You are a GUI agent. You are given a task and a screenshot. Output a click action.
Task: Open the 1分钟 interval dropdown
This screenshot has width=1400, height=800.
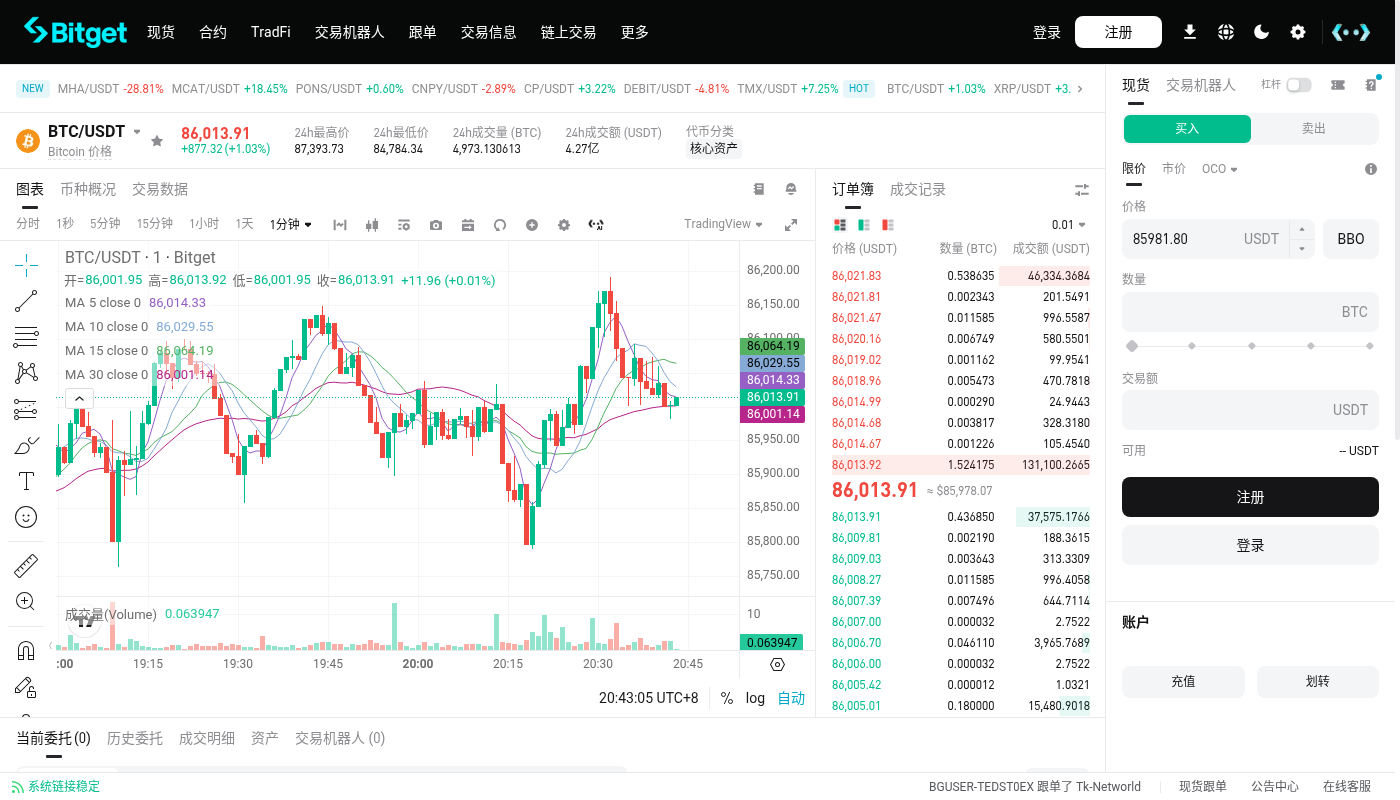(291, 224)
